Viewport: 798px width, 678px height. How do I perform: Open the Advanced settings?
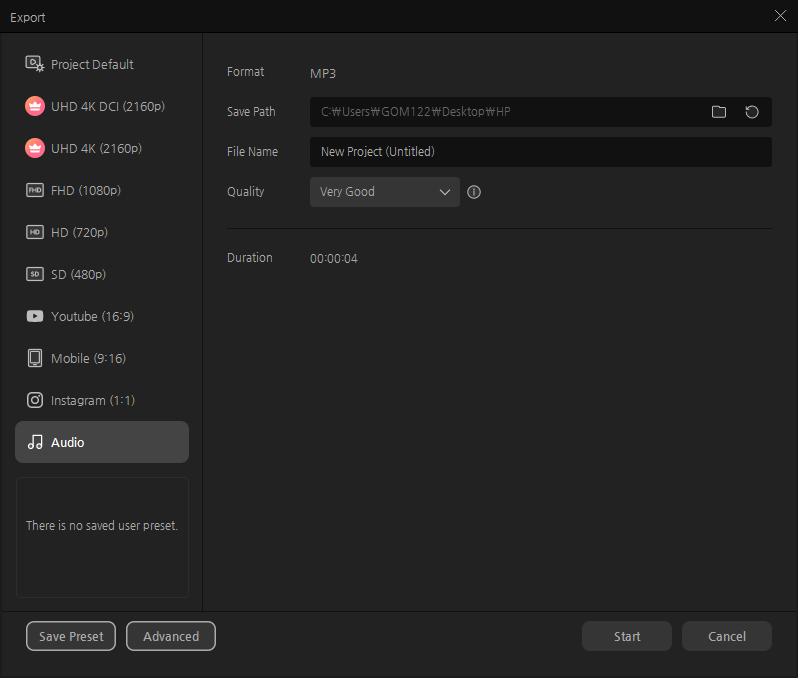[x=171, y=636]
